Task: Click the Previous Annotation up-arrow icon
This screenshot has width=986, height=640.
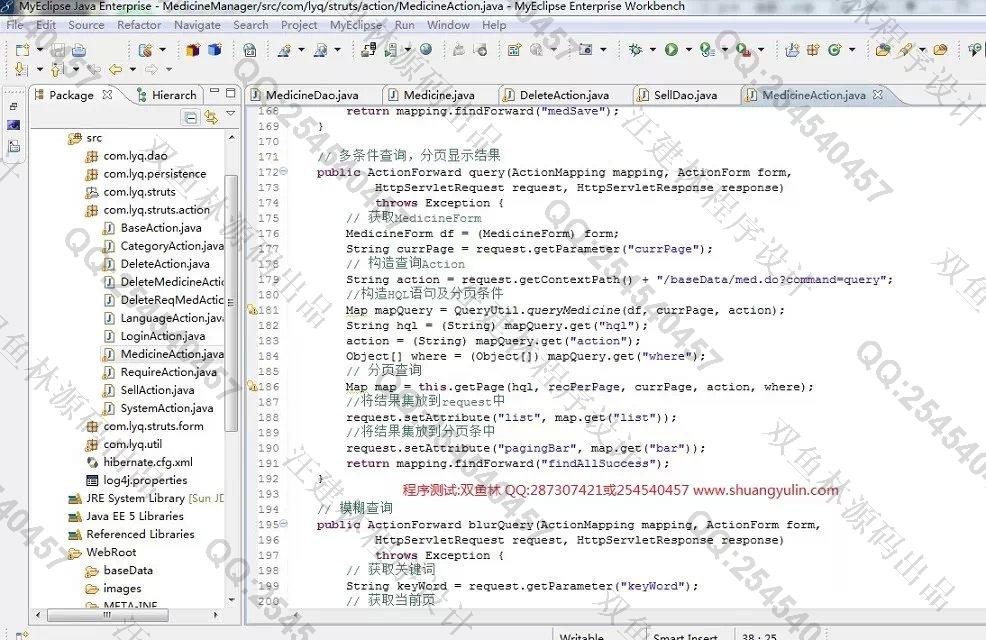Action: click(57, 69)
